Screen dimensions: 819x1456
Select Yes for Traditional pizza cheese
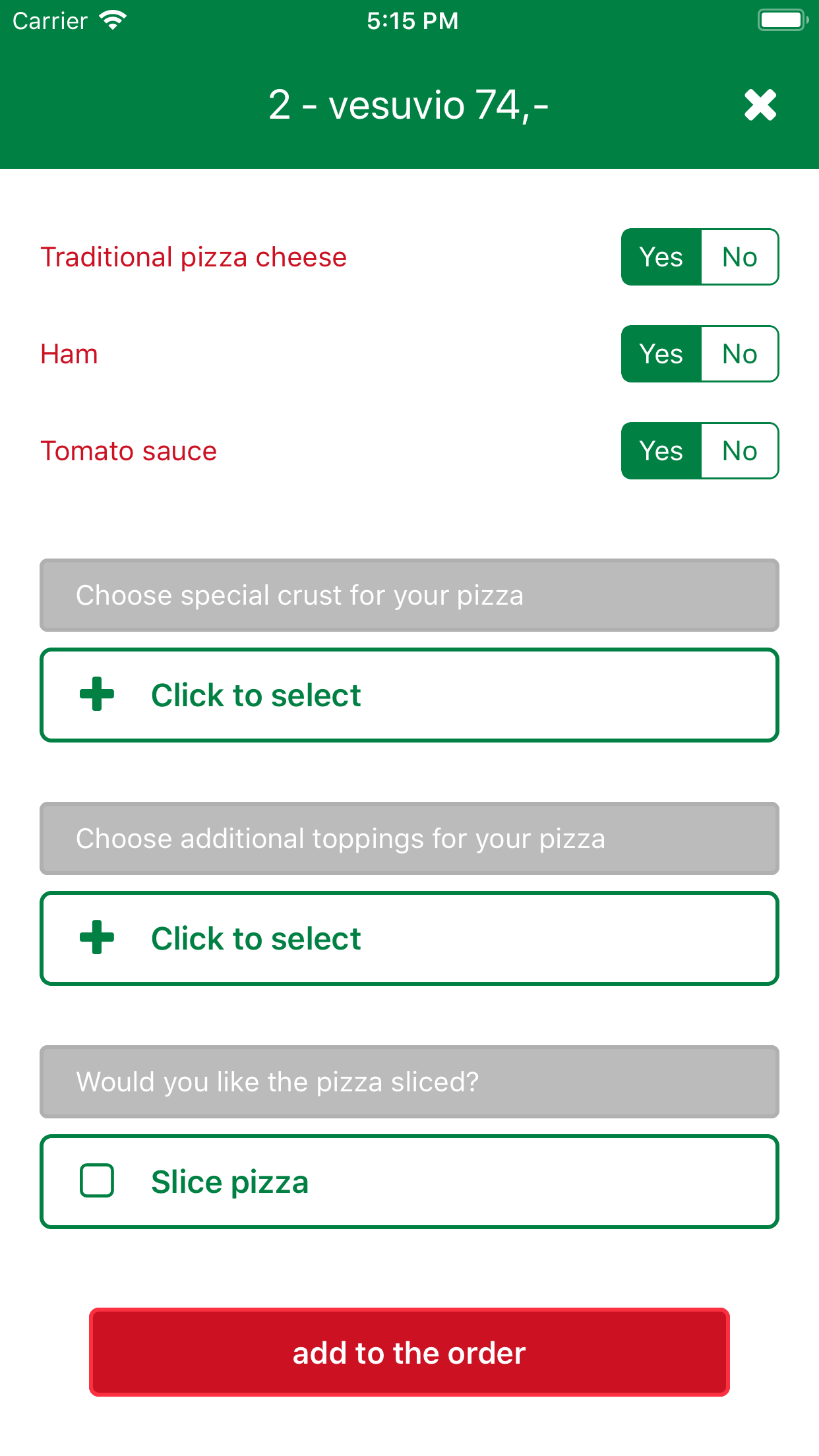tap(661, 257)
